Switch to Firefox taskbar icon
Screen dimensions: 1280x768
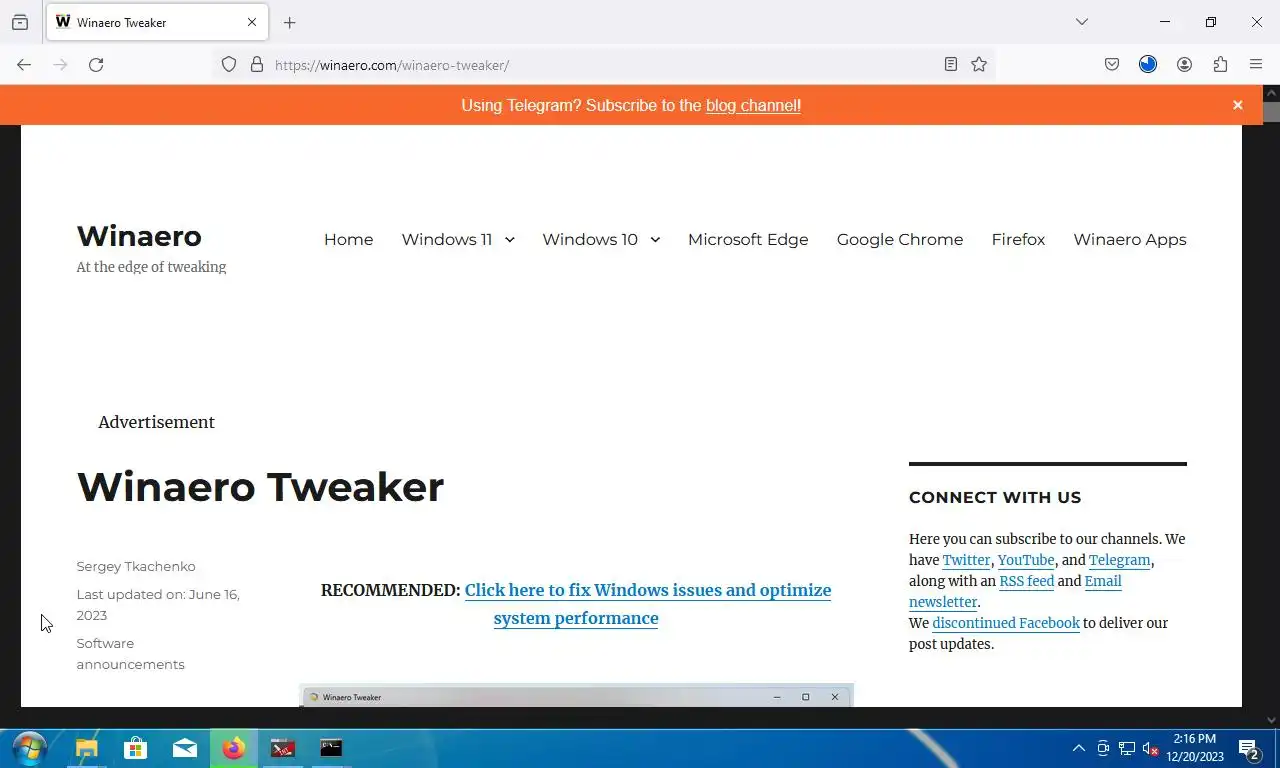point(234,748)
